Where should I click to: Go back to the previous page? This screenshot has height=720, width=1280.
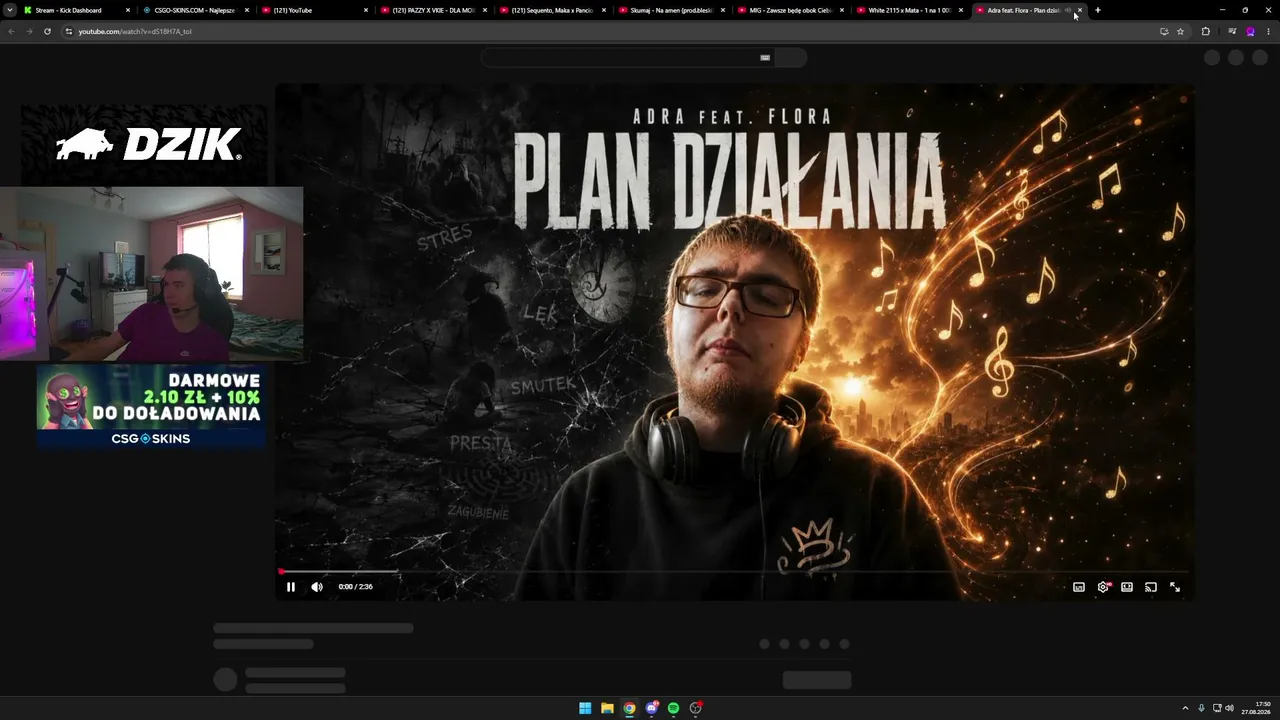click(11, 31)
